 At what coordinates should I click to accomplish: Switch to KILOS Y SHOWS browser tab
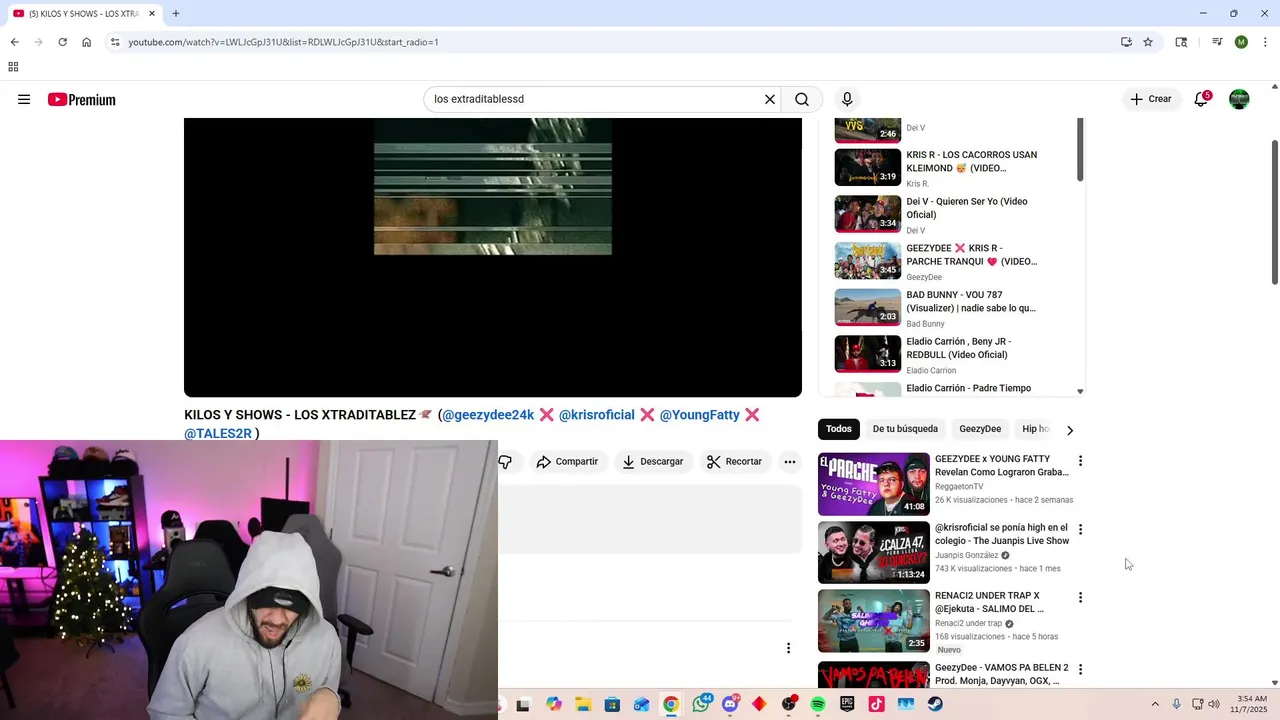pyautogui.click(x=82, y=14)
